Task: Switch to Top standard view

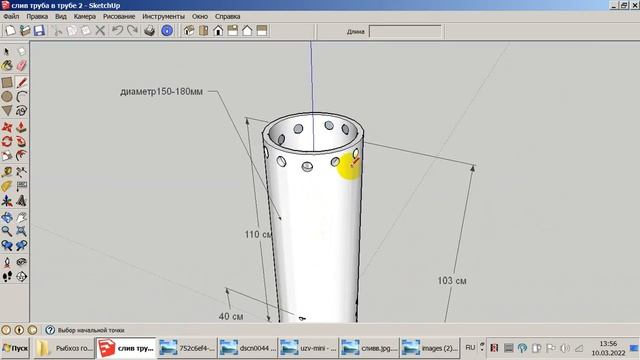Action: 204,31
